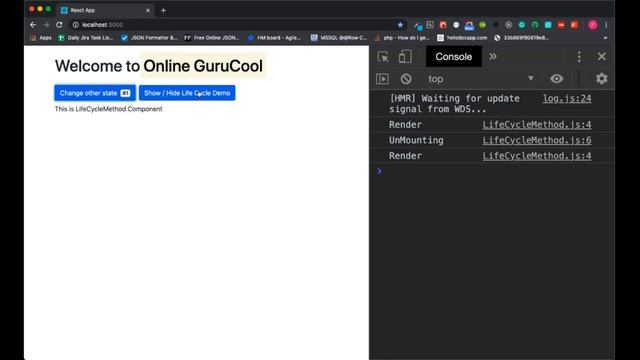Activate the DevTools element inspector icon

[383, 56]
